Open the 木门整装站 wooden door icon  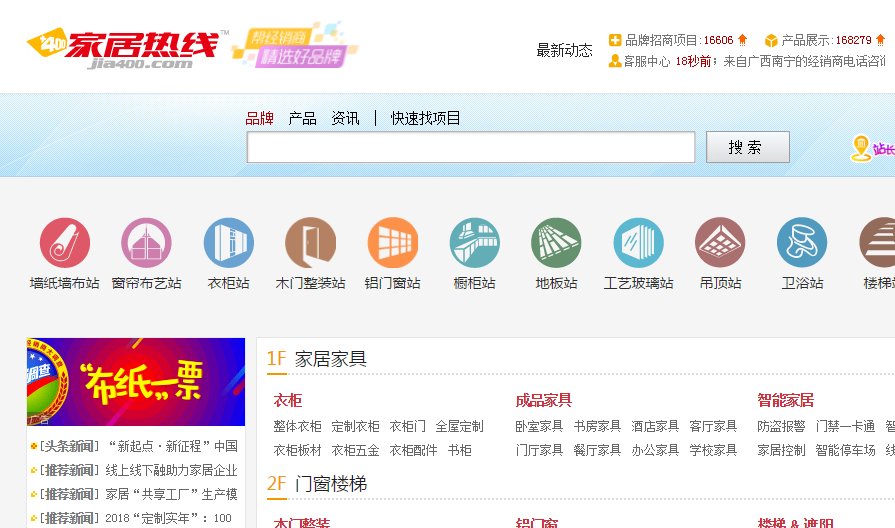pos(311,243)
